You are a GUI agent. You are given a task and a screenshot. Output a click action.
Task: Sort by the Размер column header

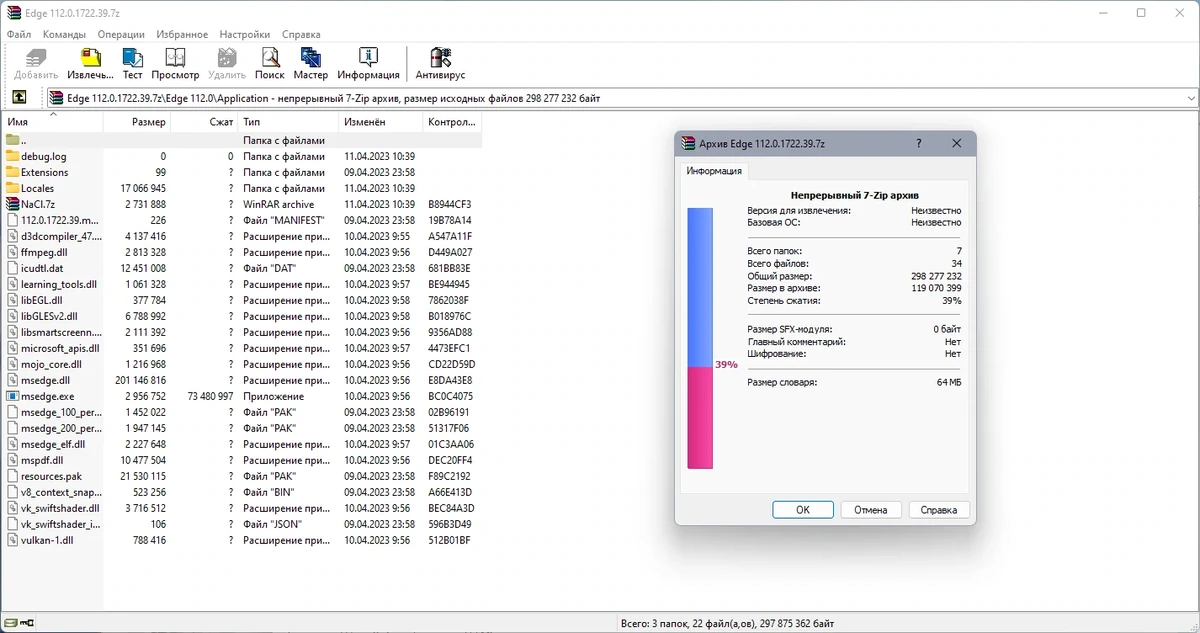pos(137,122)
